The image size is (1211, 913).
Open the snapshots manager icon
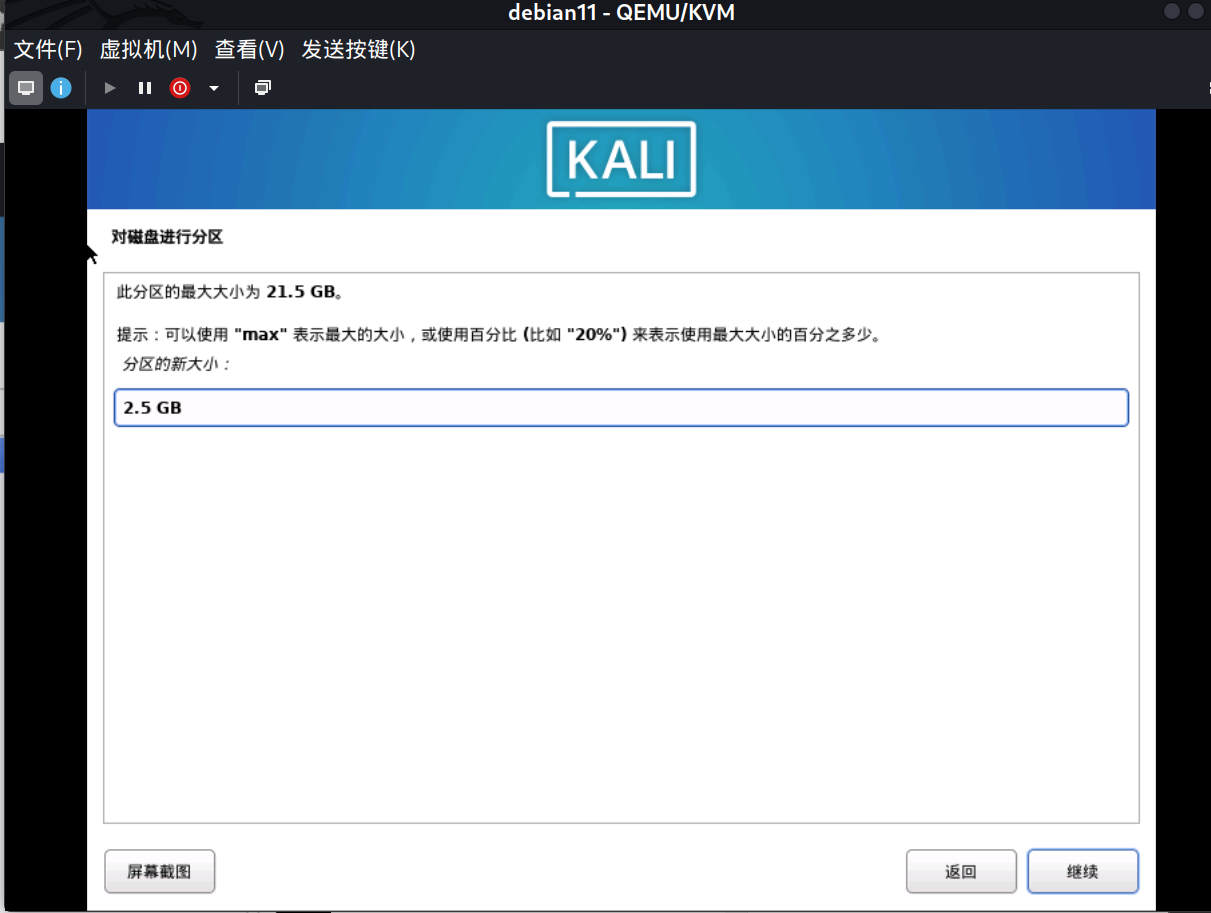click(x=262, y=88)
